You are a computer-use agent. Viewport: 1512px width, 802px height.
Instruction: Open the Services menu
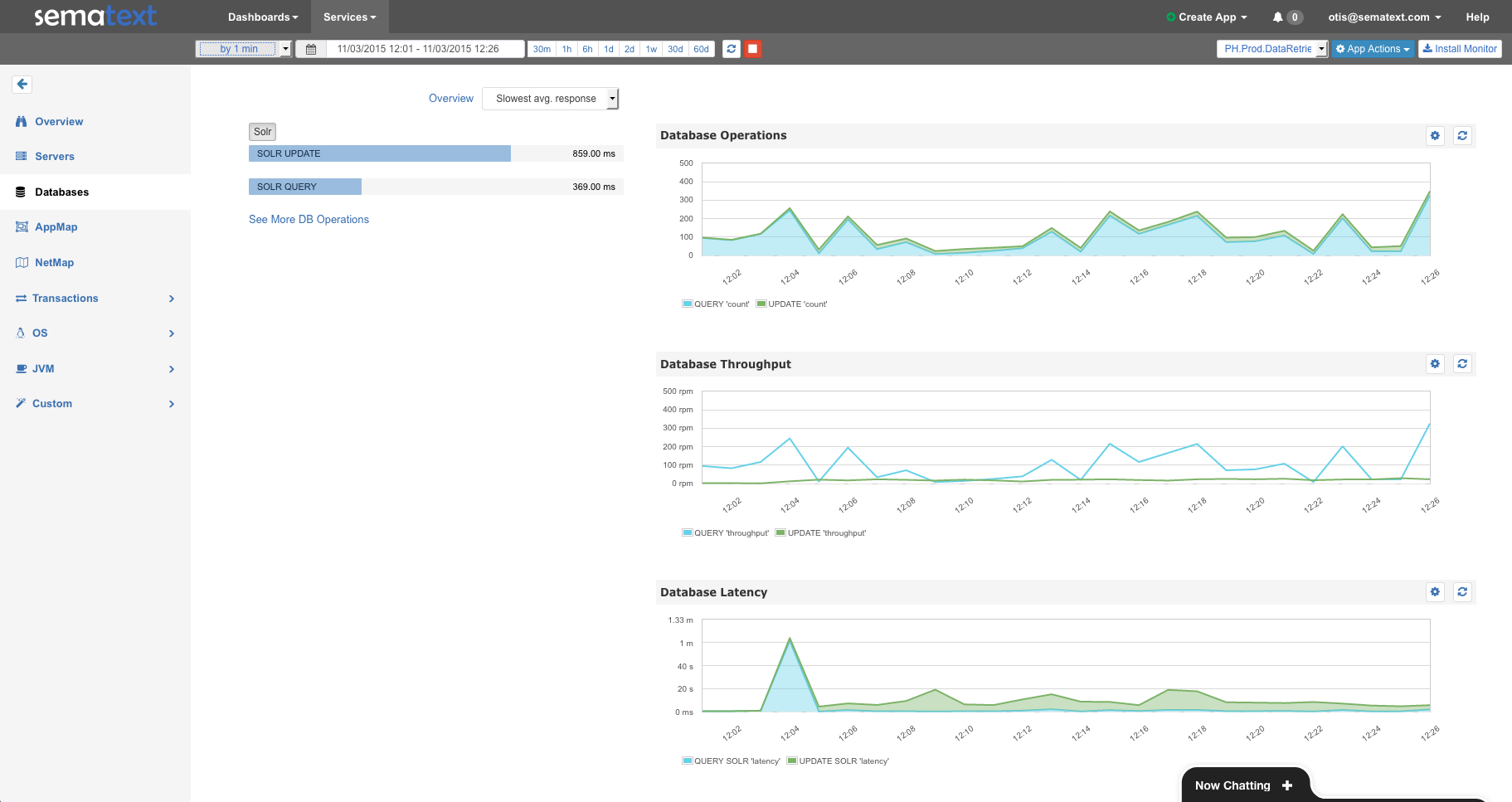point(349,17)
